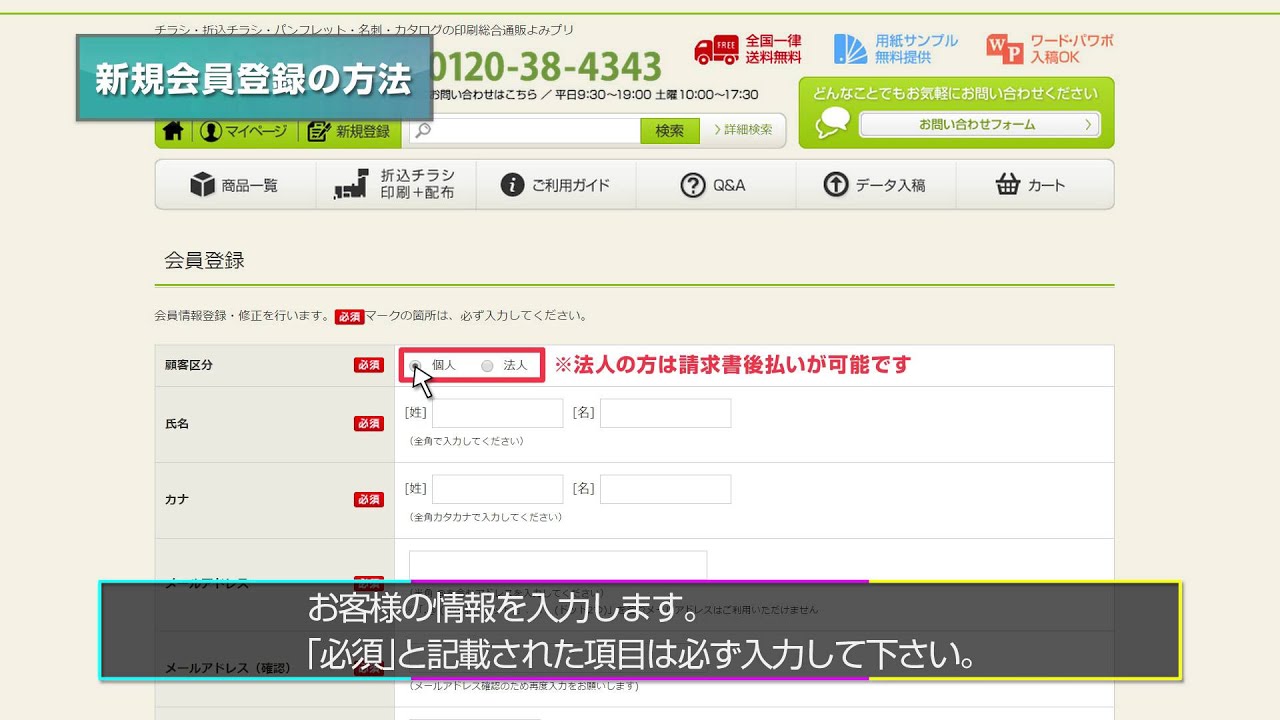Click the magnifier icon in the search box
The width and height of the screenshot is (1280, 720).
(423, 130)
